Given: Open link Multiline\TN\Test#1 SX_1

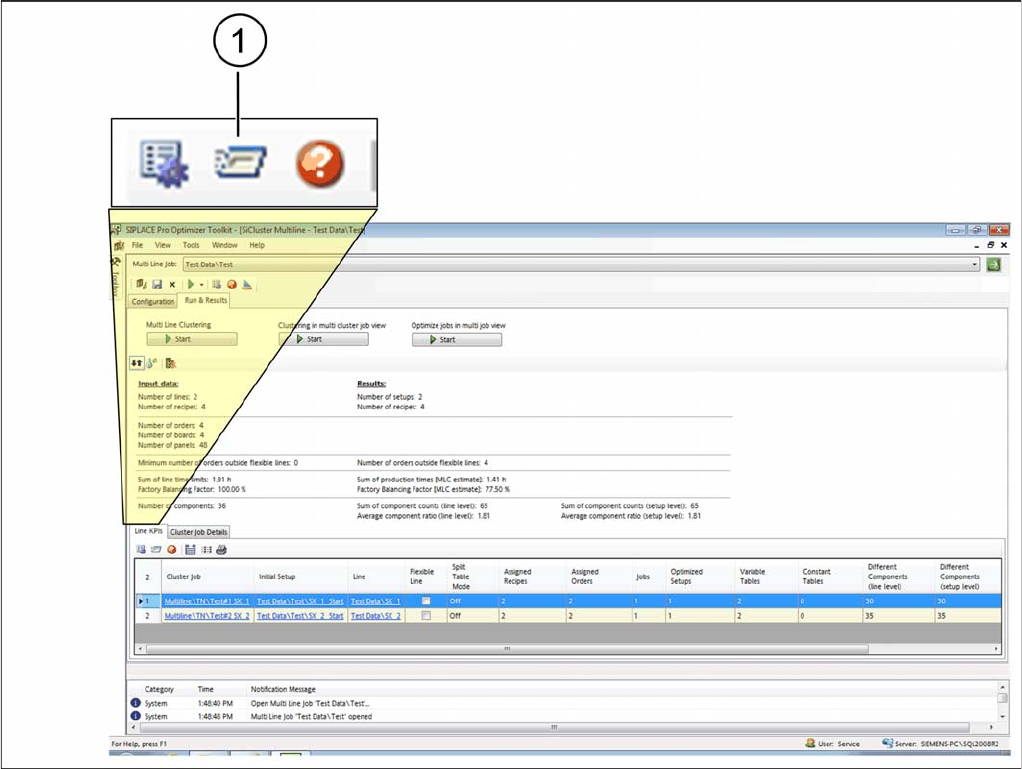Looking at the screenshot, I should click(207, 601).
